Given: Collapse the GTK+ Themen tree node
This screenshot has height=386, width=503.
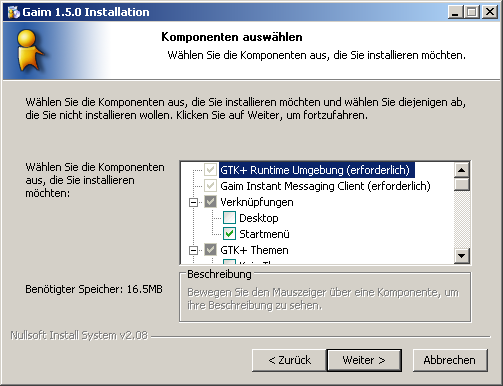Looking at the screenshot, I should (193, 250).
